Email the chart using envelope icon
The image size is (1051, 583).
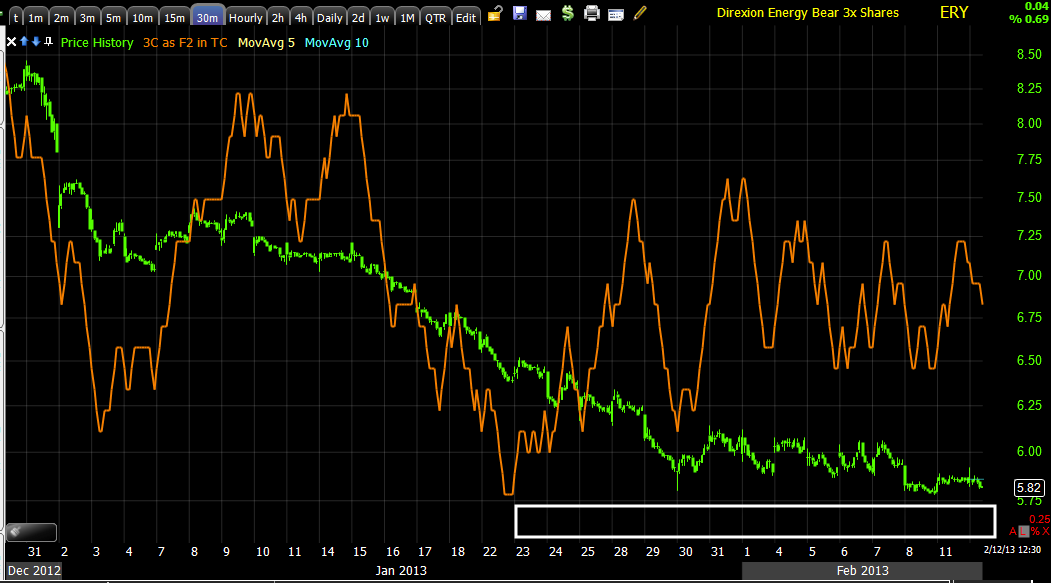click(544, 15)
